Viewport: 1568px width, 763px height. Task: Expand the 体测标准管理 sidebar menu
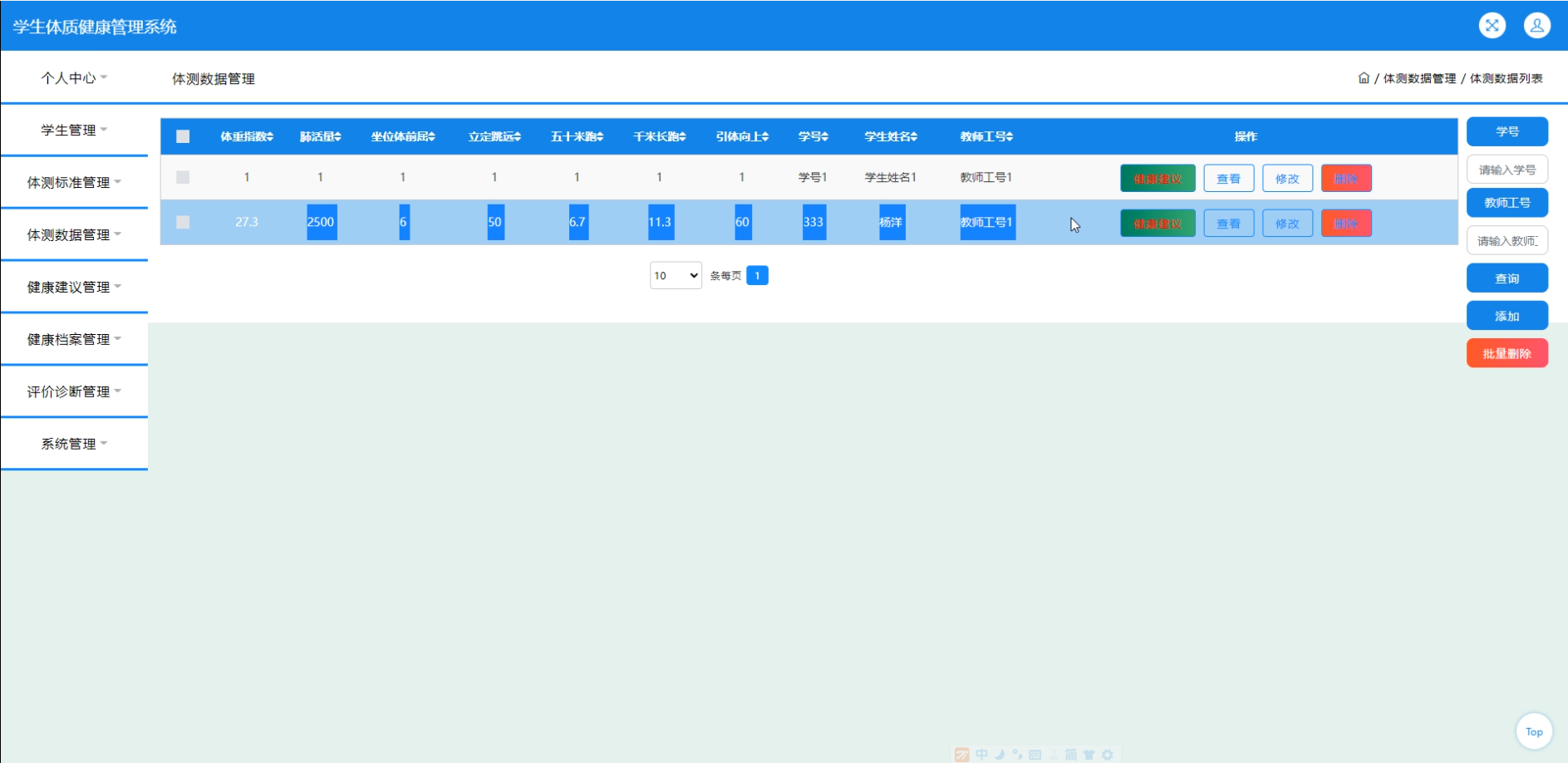coord(74,182)
